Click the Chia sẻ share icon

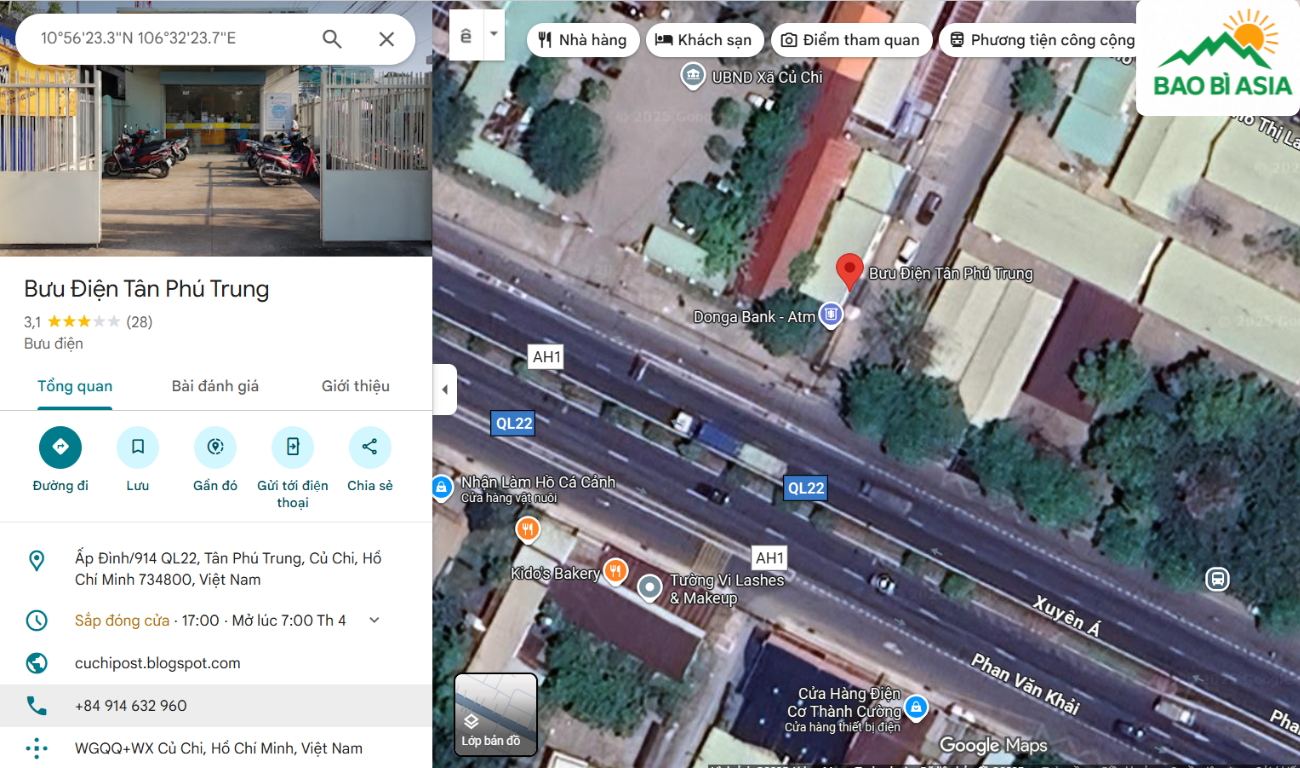[x=370, y=447]
